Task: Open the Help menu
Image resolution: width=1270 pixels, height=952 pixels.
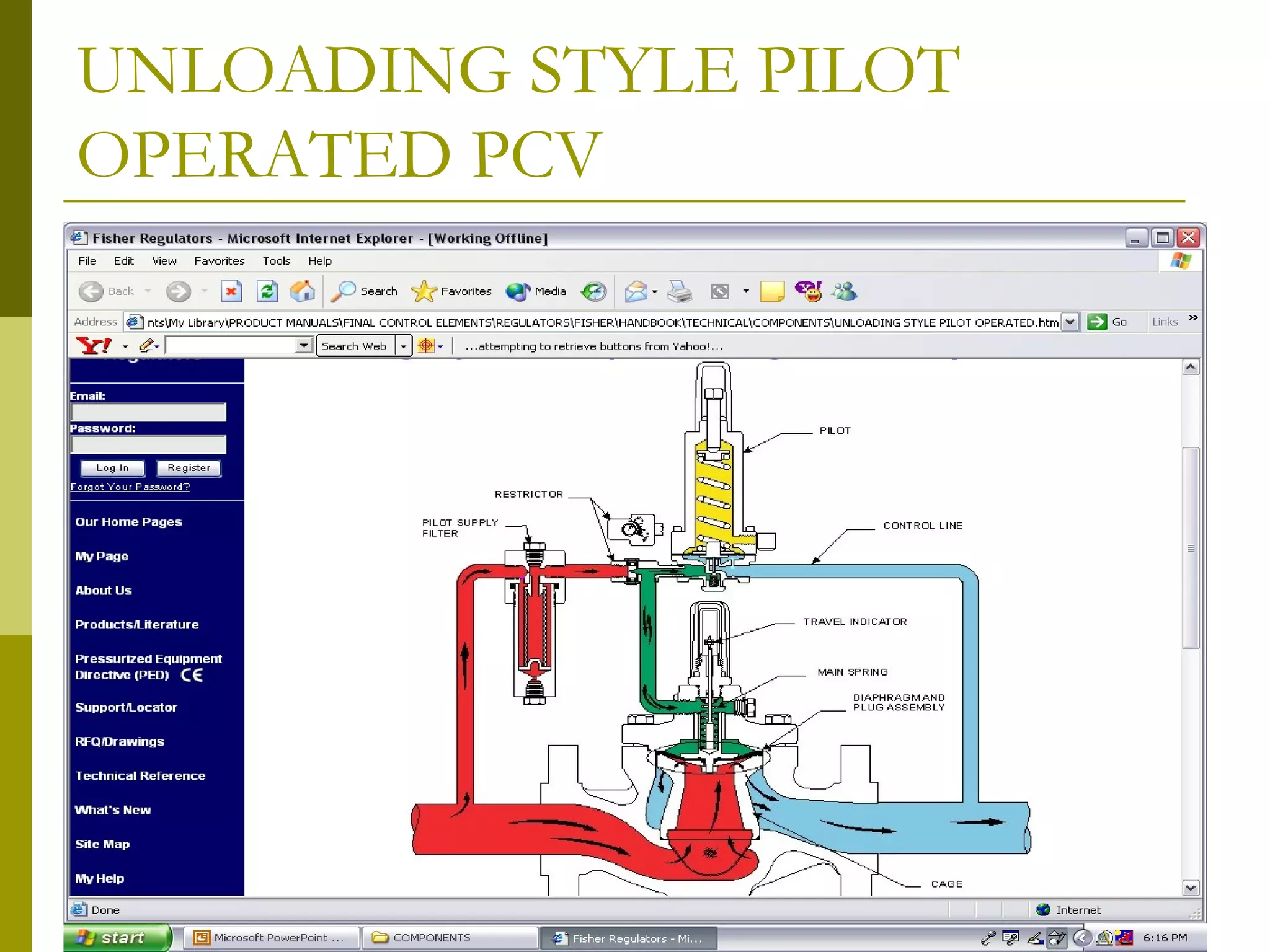Action: [x=320, y=261]
